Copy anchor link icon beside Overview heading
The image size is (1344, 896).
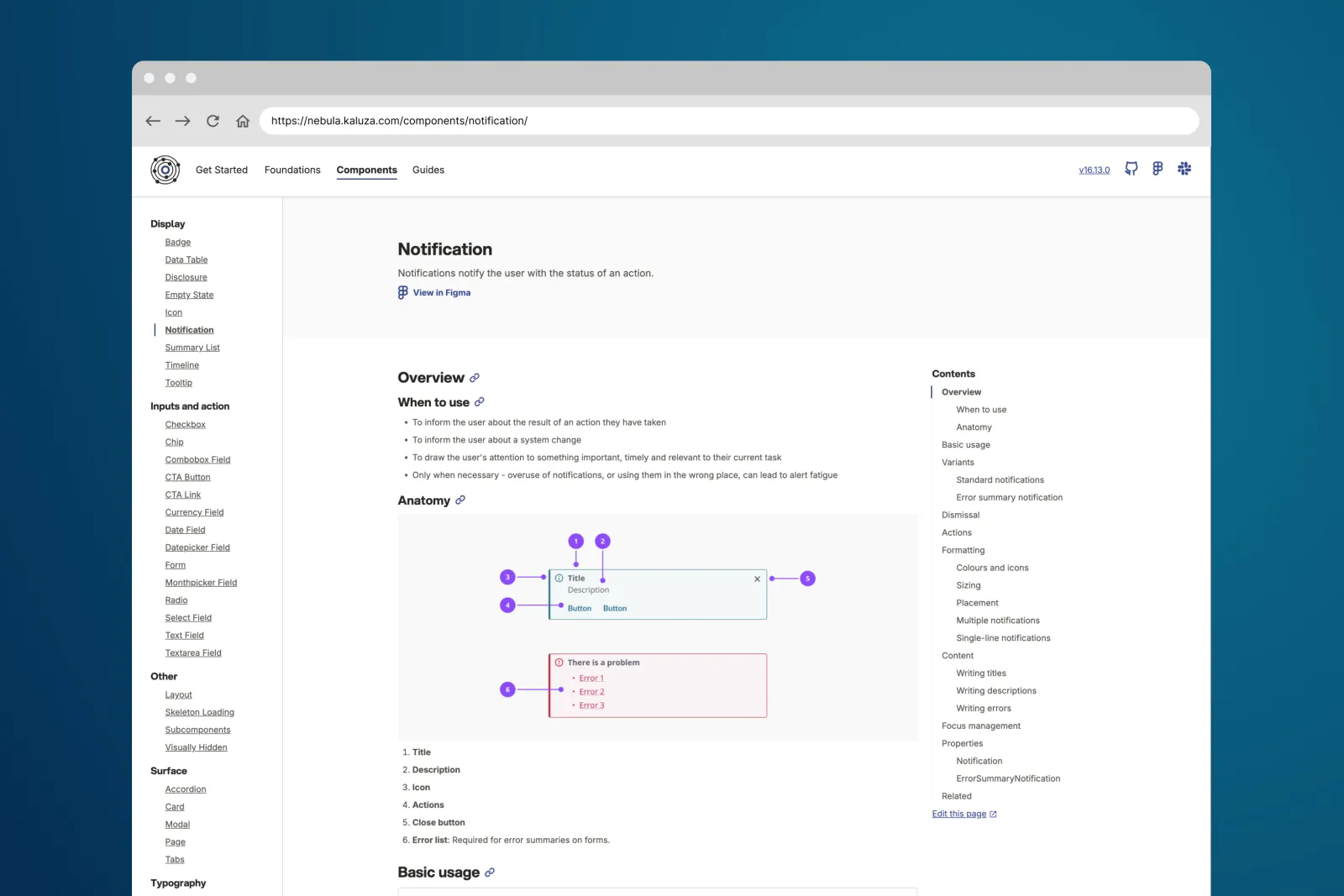coord(475,378)
